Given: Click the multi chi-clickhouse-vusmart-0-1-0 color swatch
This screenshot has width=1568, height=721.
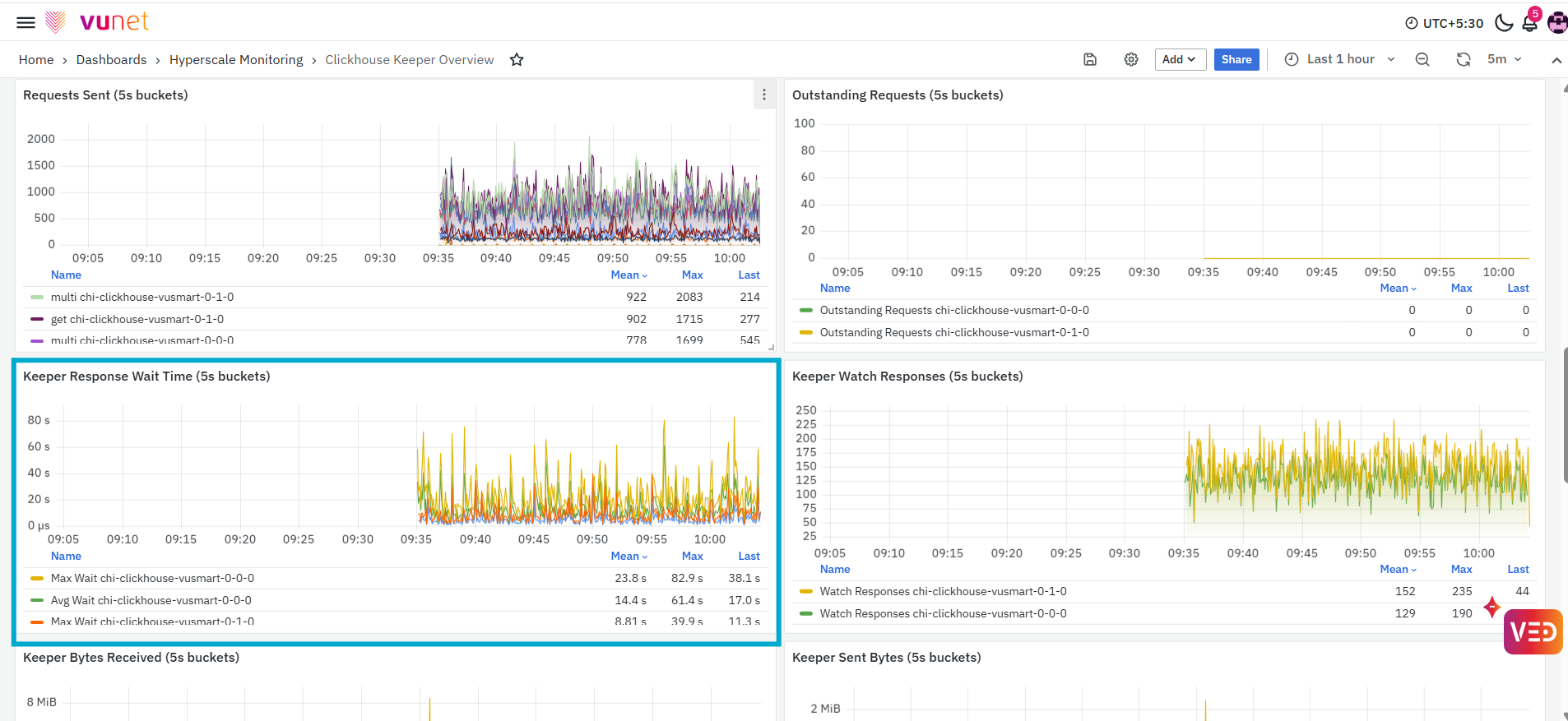Looking at the screenshot, I should tap(37, 297).
